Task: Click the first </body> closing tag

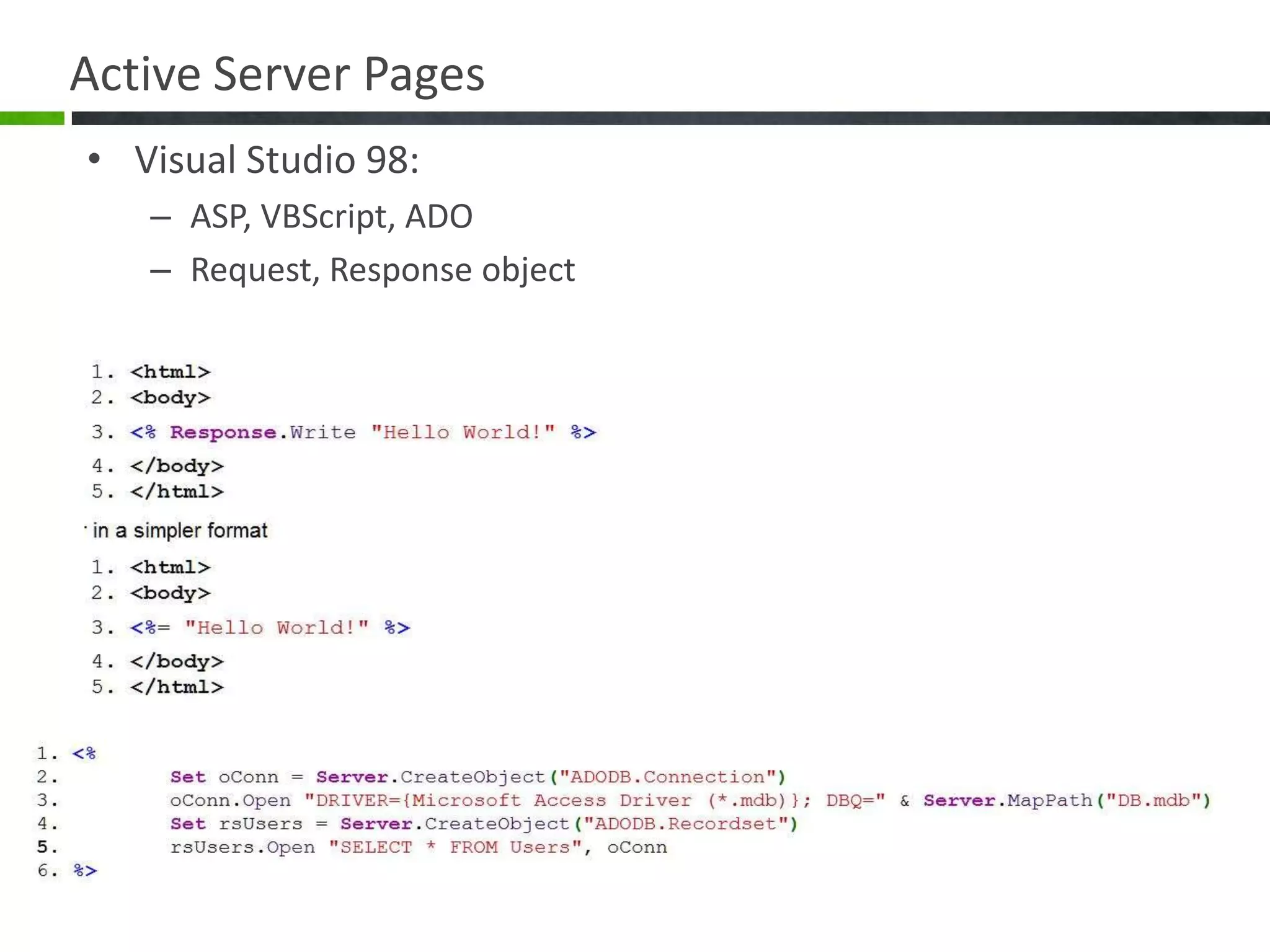Action: click(177, 466)
